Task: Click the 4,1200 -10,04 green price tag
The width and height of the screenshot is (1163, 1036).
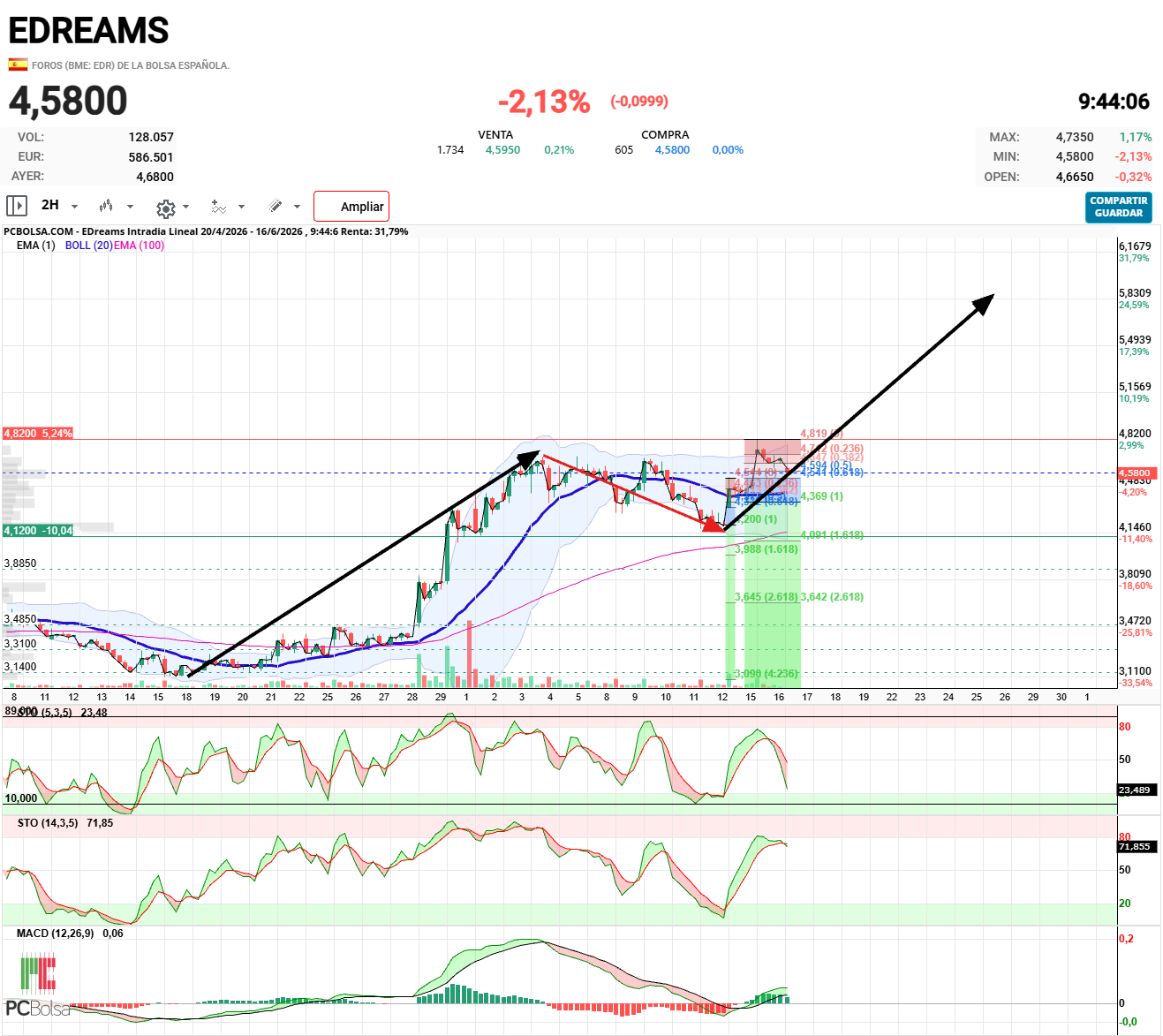Action: (x=38, y=531)
